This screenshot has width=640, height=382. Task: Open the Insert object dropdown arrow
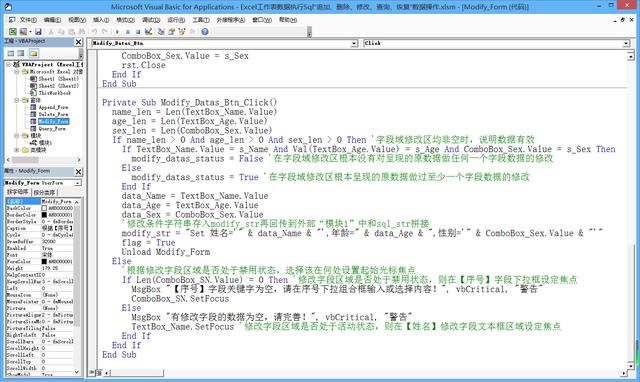[x=30, y=31]
